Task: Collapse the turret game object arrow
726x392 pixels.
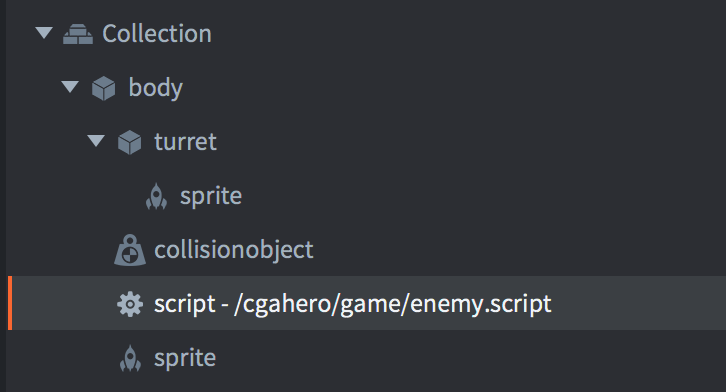Action: click(96, 140)
